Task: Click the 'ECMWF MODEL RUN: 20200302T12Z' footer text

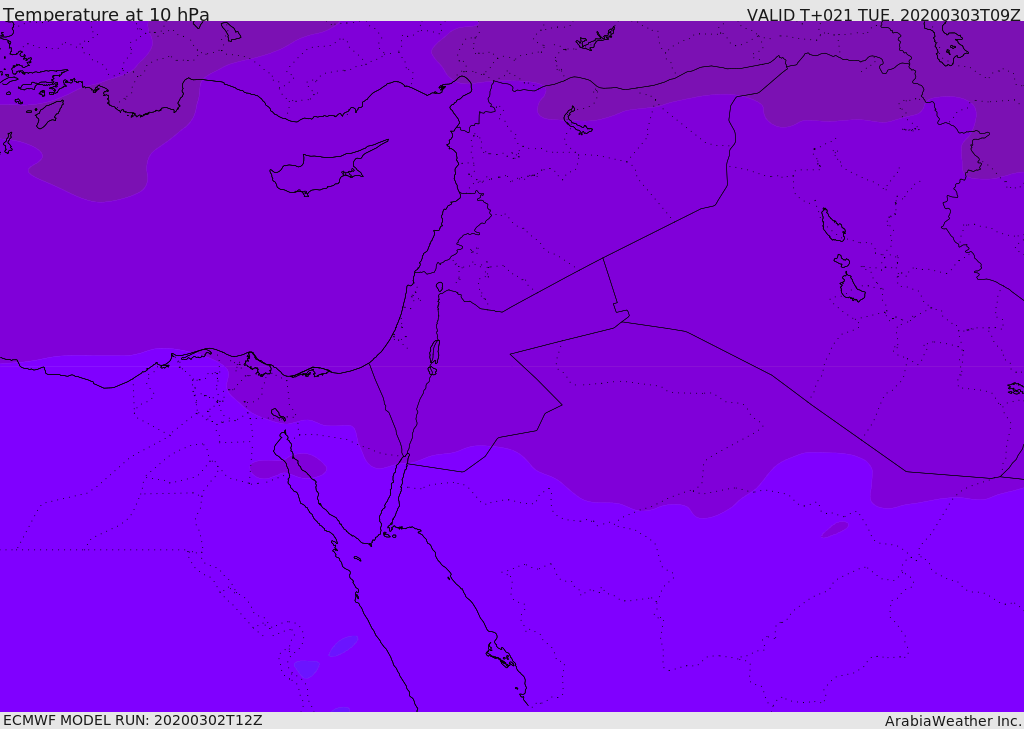Action: pyautogui.click(x=133, y=720)
